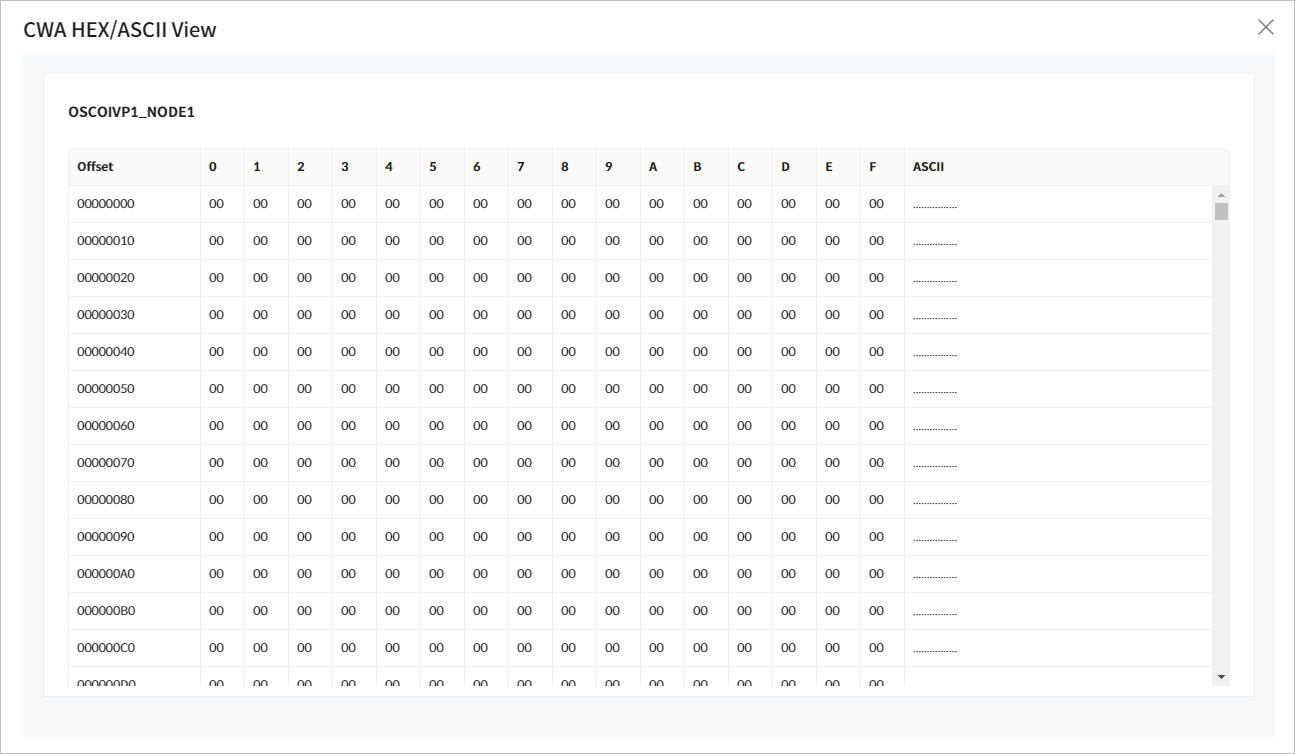This screenshot has height=754, width=1295.
Task: Click ASCII text of row 00000020
Action: [935, 279]
